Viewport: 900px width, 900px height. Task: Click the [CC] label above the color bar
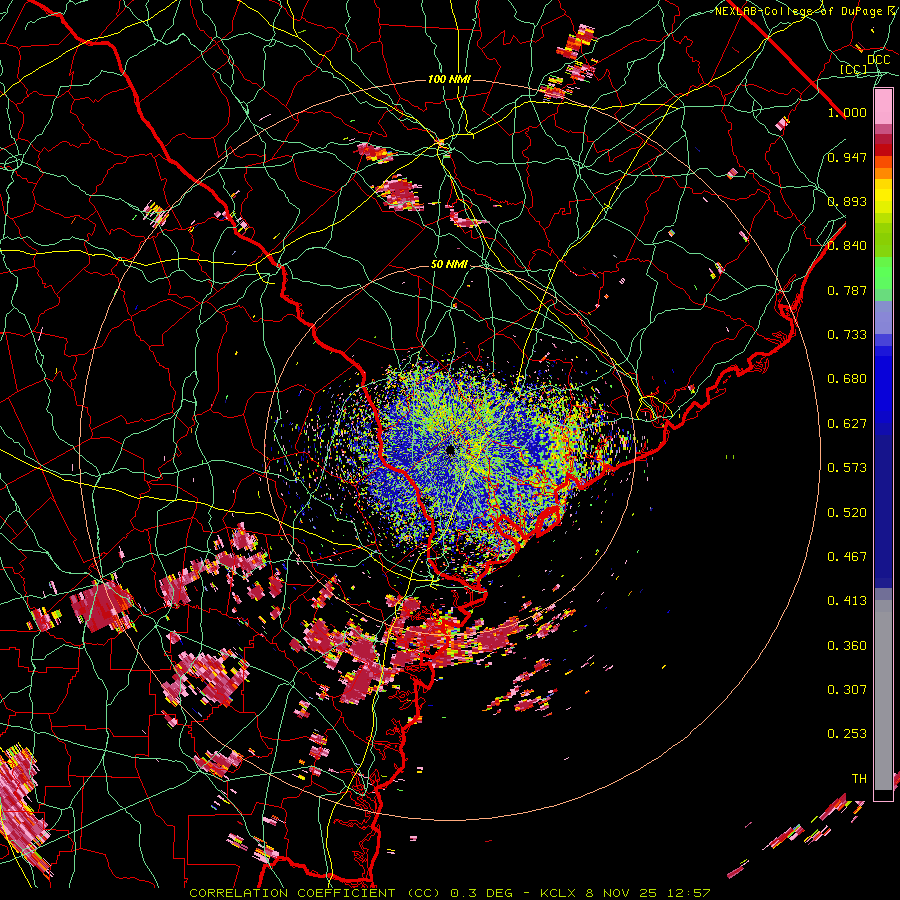(853, 69)
